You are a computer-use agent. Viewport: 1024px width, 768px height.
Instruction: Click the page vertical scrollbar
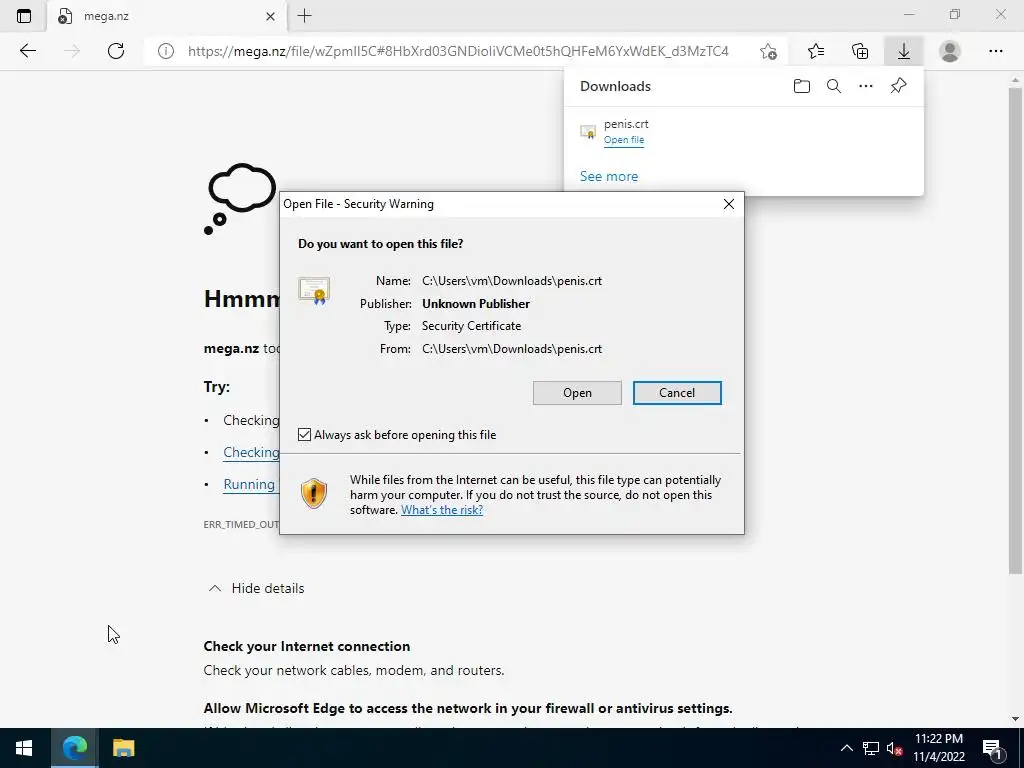[x=1016, y=333]
